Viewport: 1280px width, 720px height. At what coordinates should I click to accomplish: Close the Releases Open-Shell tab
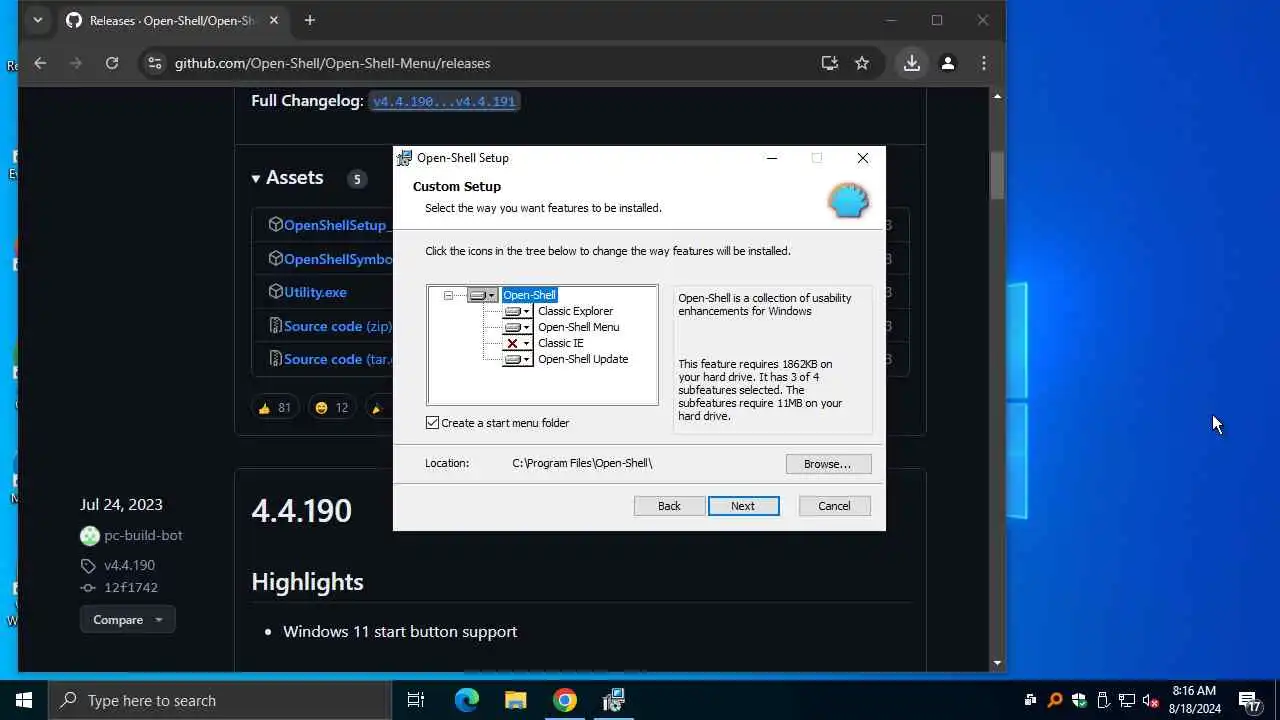tap(274, 20)
